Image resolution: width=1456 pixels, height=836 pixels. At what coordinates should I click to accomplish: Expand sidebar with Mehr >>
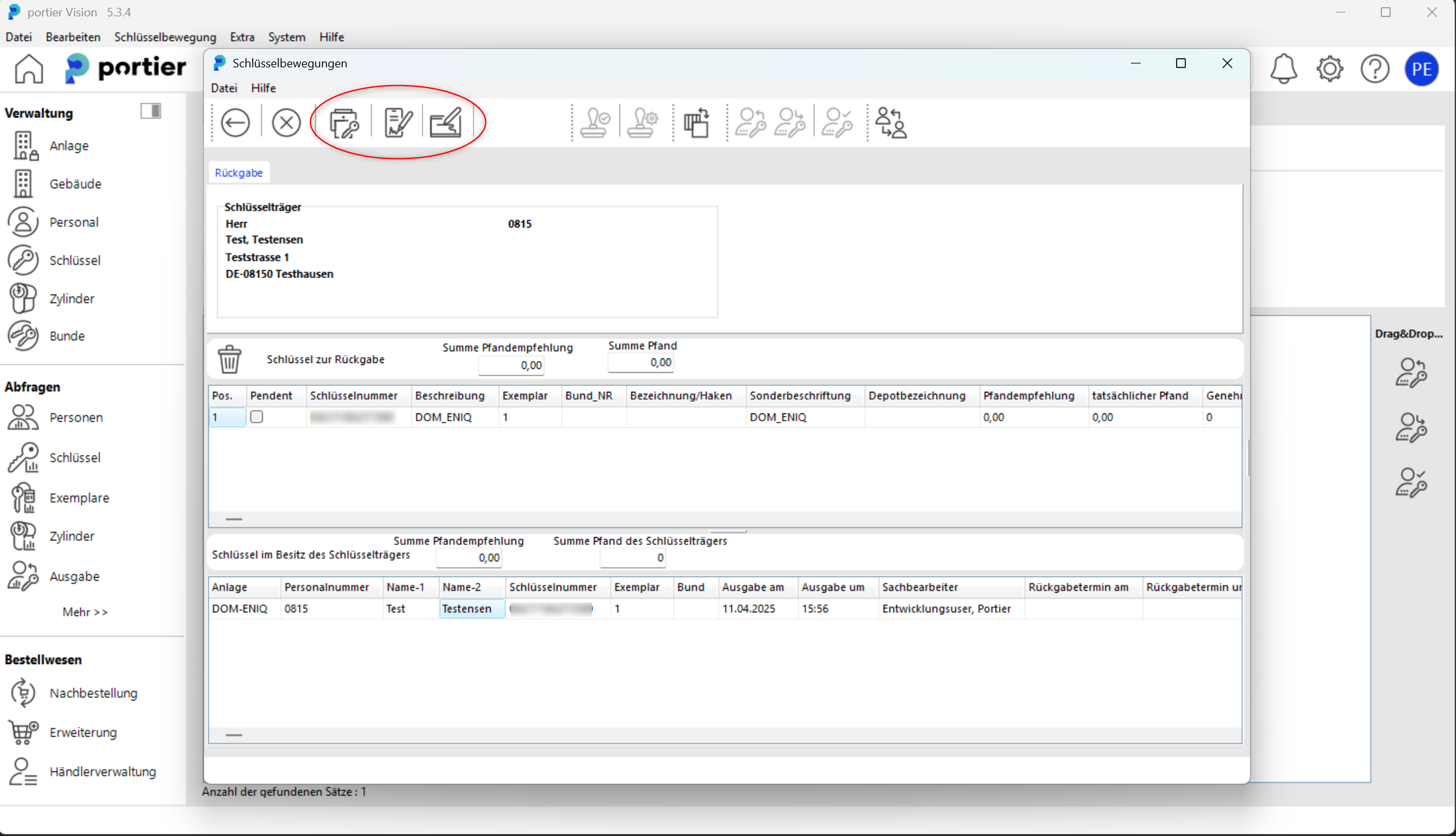85,612
